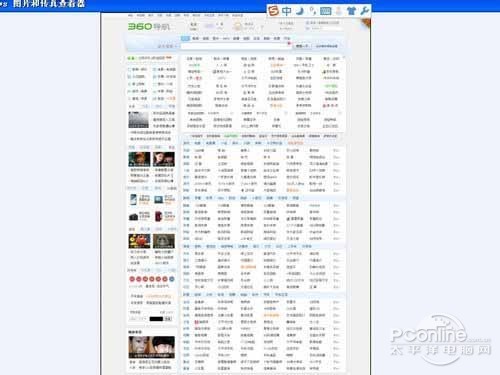Viewport: 500px width, 375px height.
Task: Open the gray foggy news thumbnail
Action: click(138, 120)
